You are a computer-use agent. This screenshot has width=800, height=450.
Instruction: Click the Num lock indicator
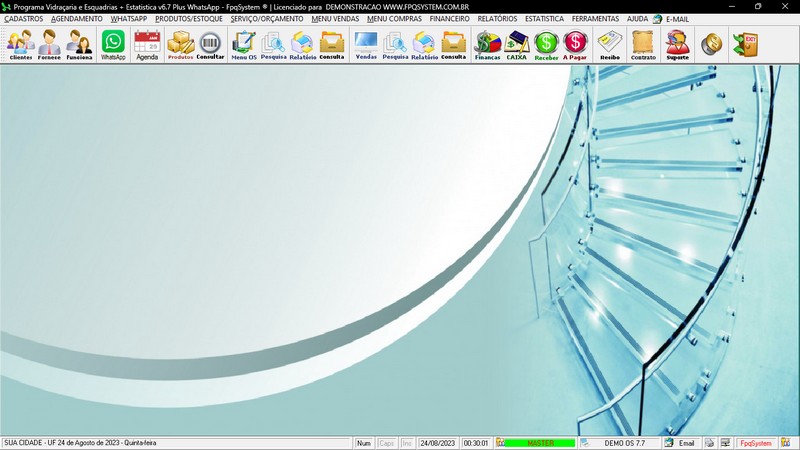click(x=364, y=443)
